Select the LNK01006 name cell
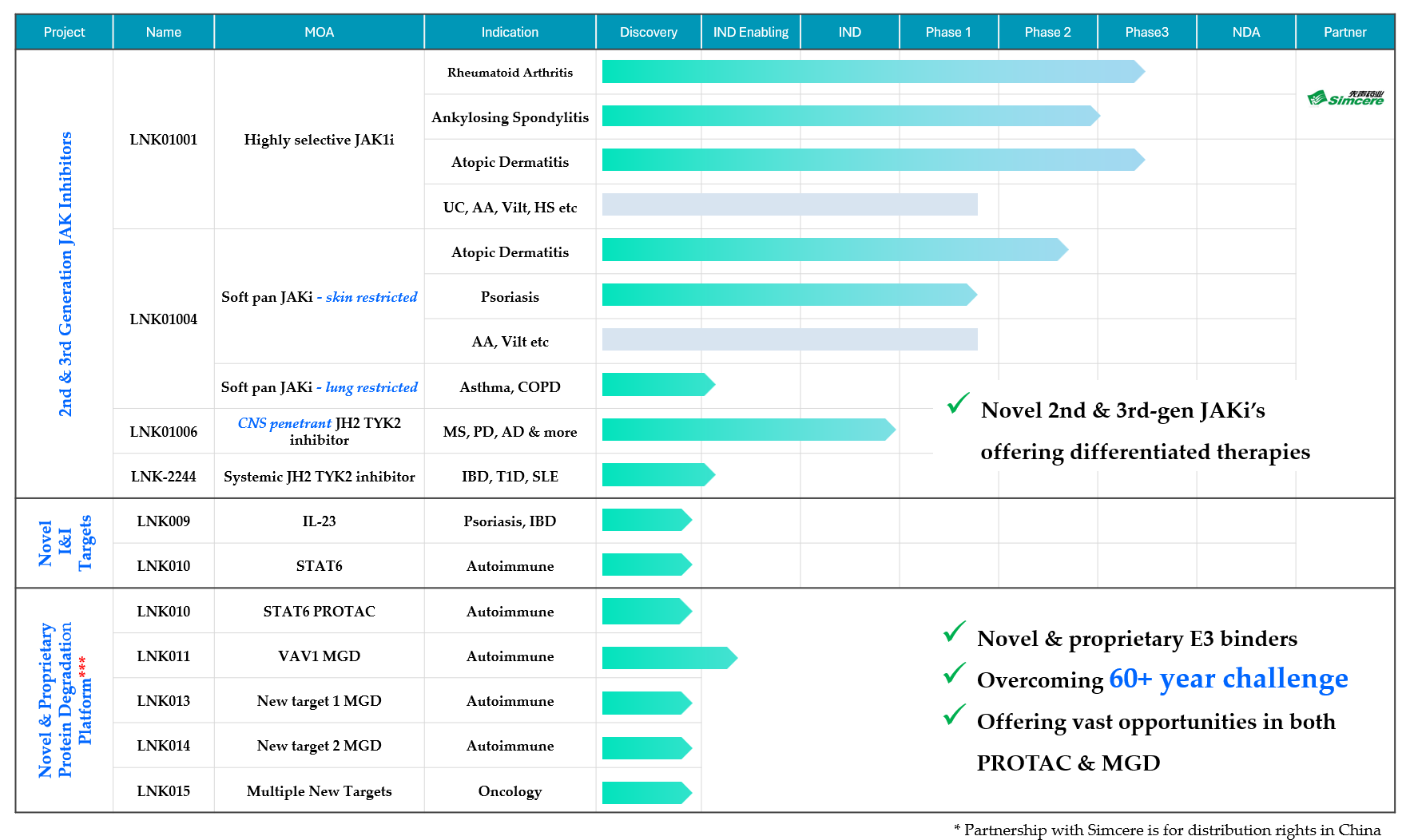1414x840 pixels. click(x=163, y=432)
